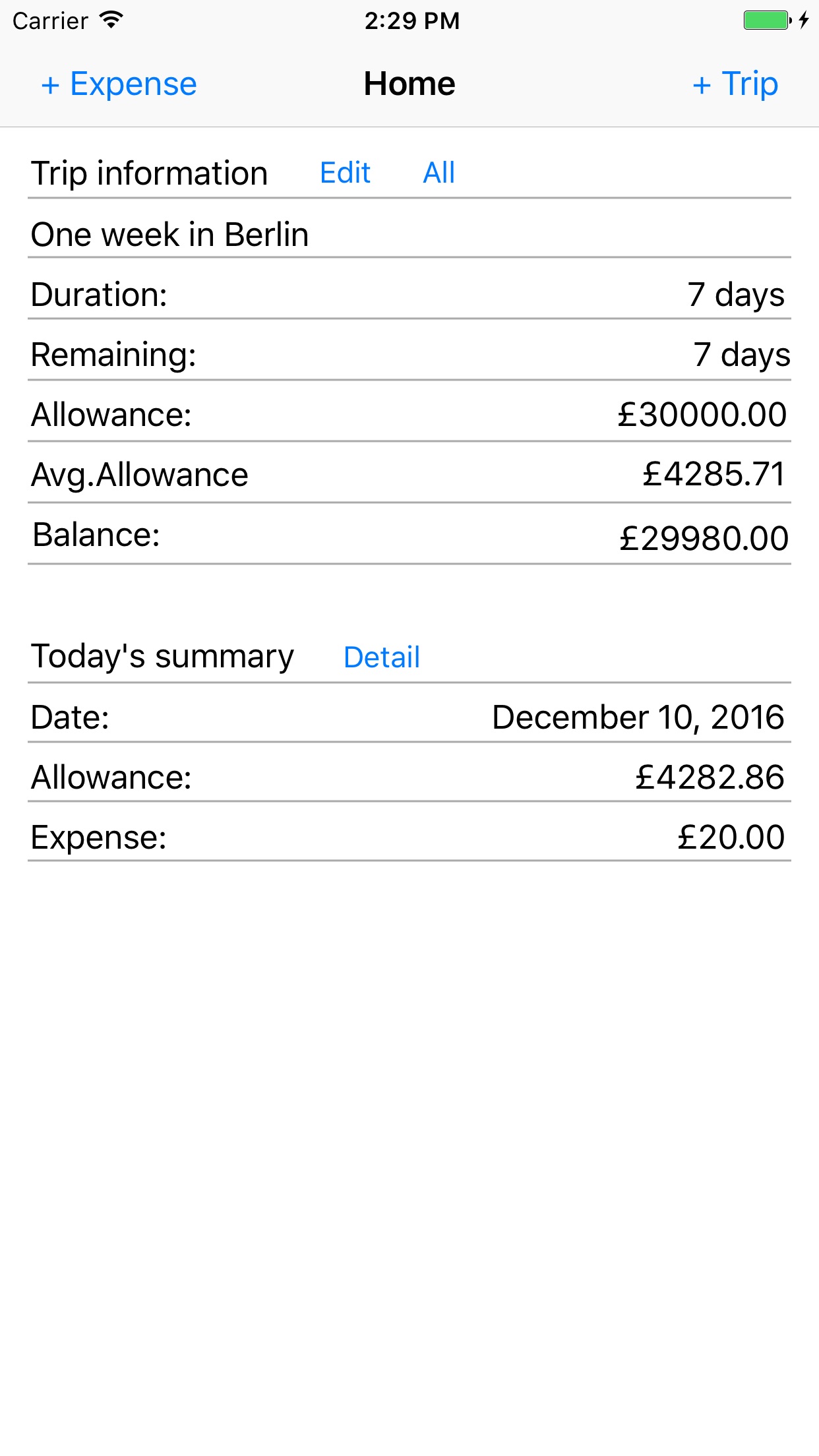Tap the battery indicator icon

pyautogui.click(x=766, y=20)
